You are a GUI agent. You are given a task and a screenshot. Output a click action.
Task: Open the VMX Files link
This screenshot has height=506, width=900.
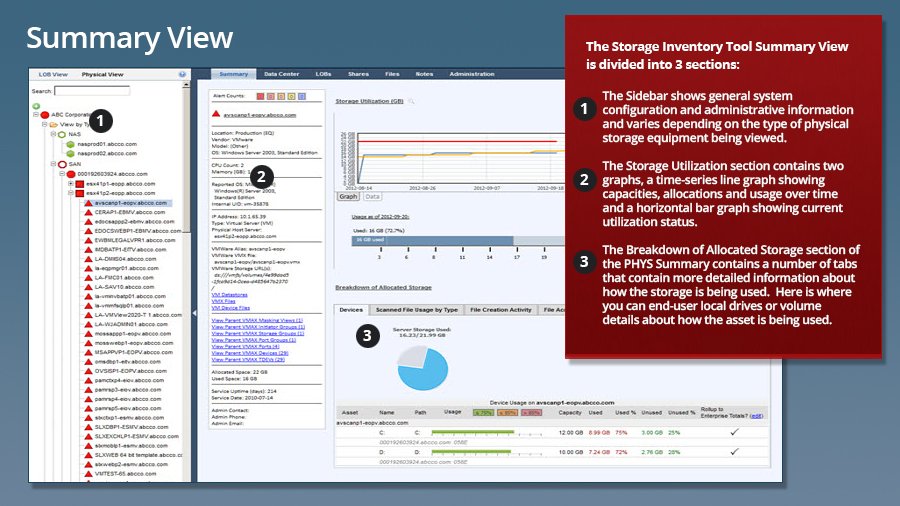coord(223,301)
